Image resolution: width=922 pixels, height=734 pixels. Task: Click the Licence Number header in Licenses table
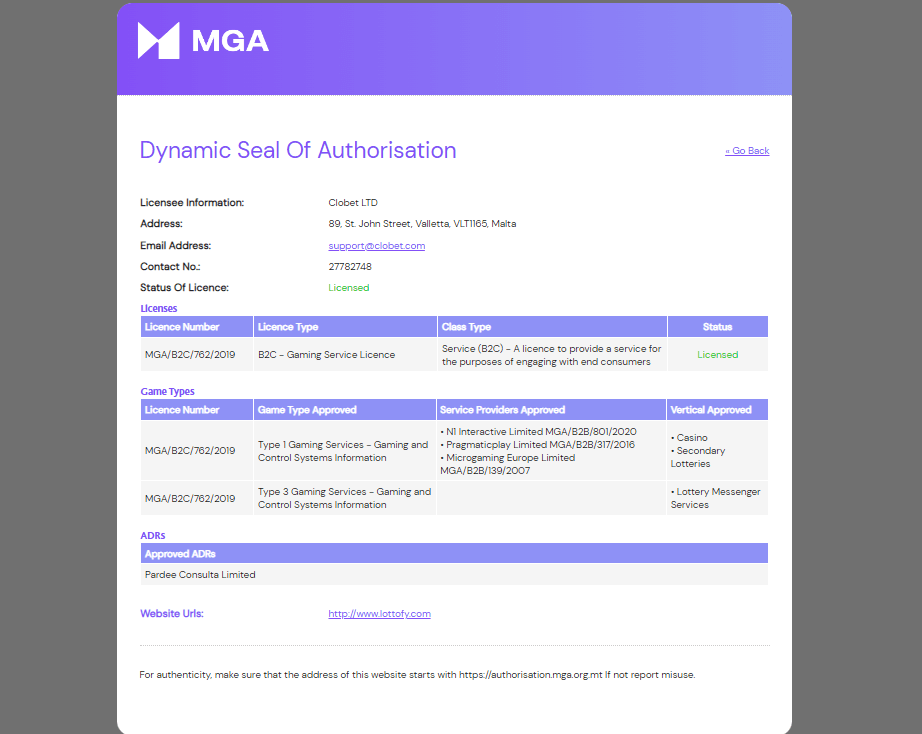[197, 326]
